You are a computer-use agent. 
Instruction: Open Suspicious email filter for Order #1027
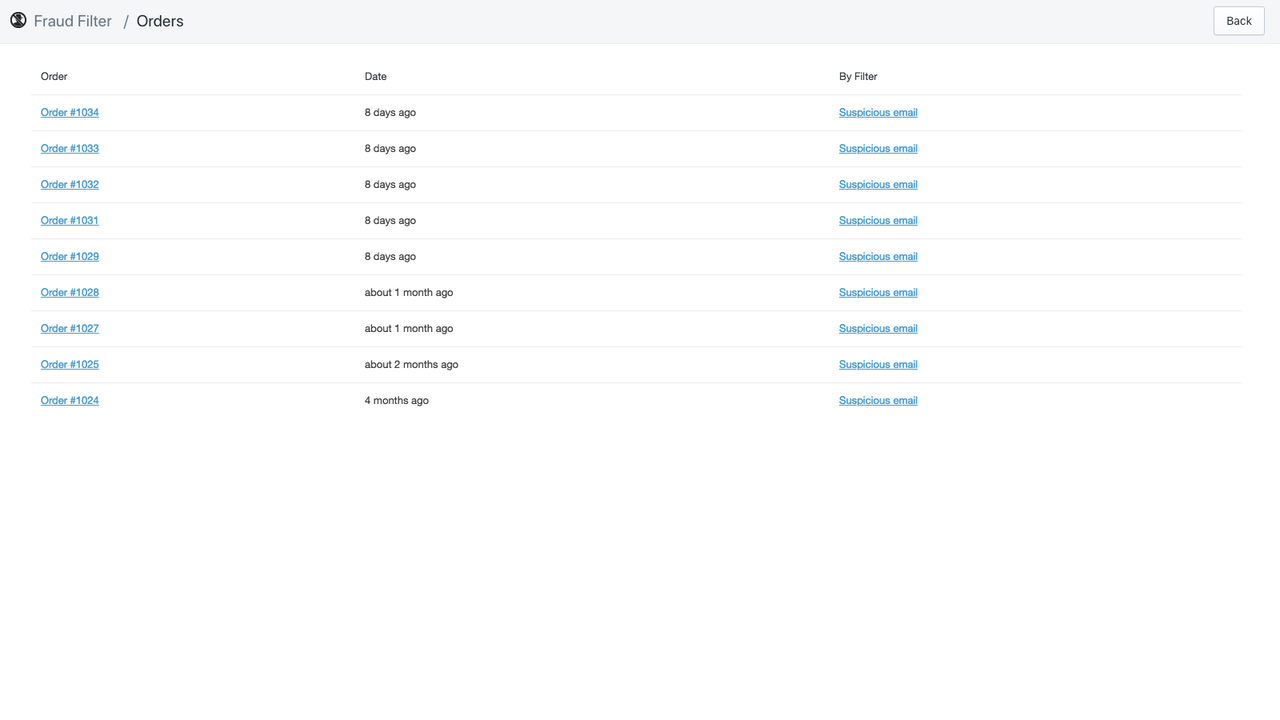[x=877, y=328]
